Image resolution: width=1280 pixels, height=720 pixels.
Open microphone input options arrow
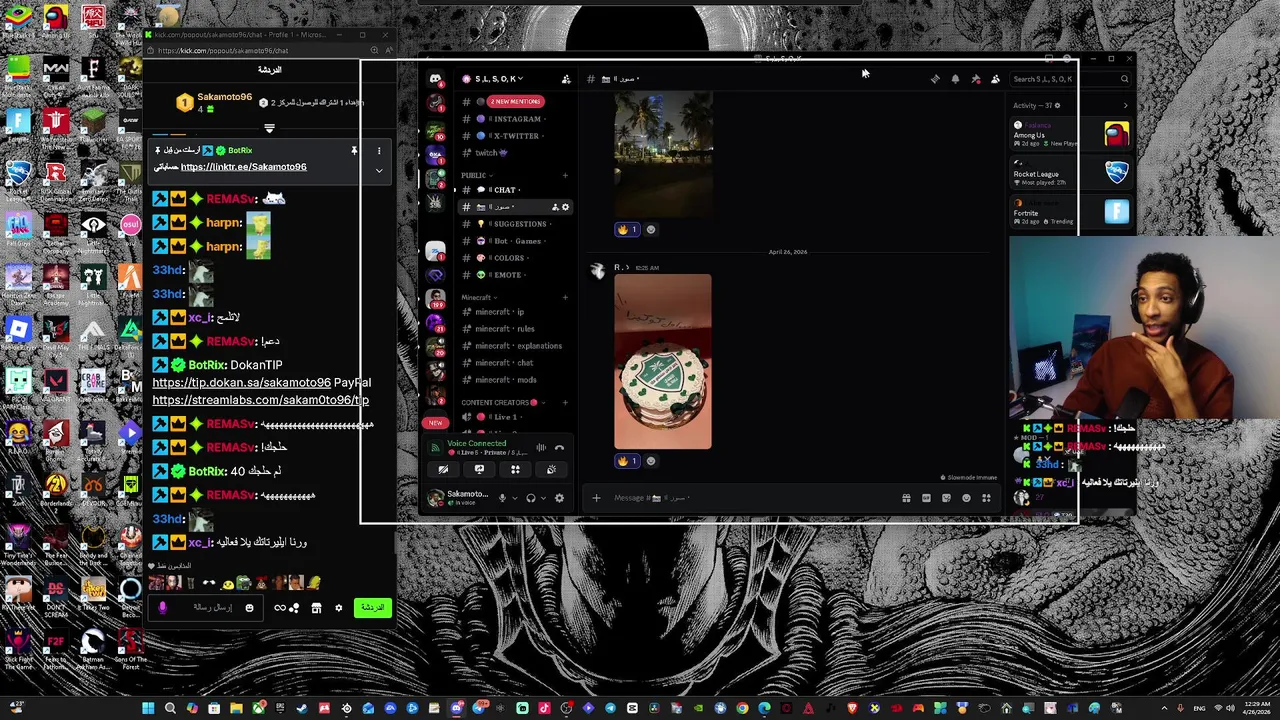click(515, 498)
